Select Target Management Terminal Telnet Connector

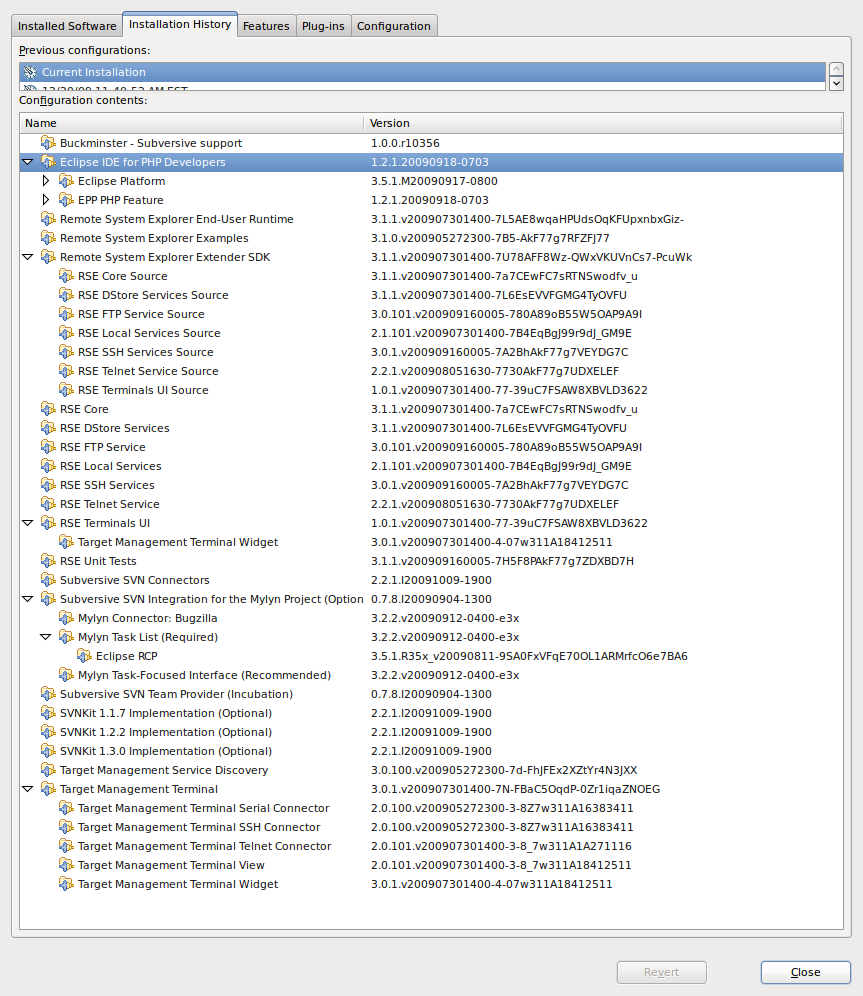pos(431,846)
